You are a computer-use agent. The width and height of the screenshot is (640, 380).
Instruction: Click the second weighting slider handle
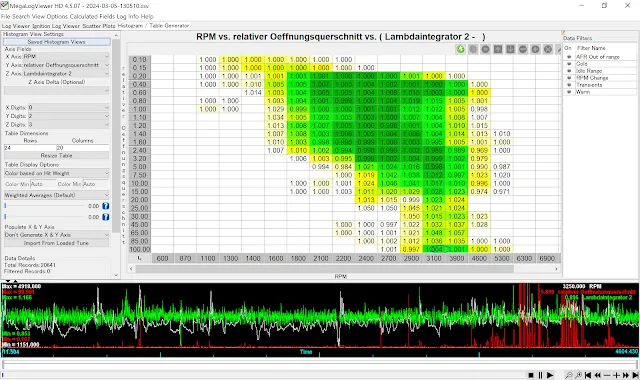click(5, 217)
